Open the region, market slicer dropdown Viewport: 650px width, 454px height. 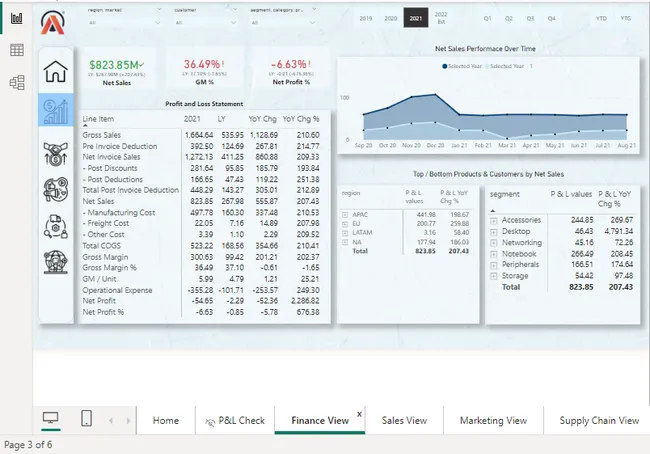(x=124, y=23)
